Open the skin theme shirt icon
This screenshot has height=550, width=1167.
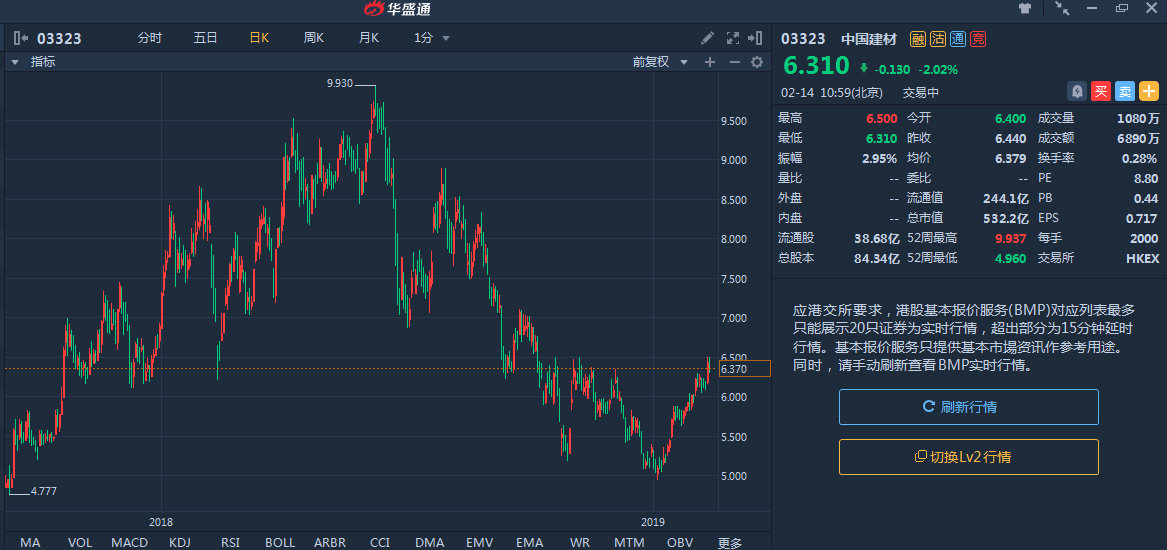point(1025,9)
